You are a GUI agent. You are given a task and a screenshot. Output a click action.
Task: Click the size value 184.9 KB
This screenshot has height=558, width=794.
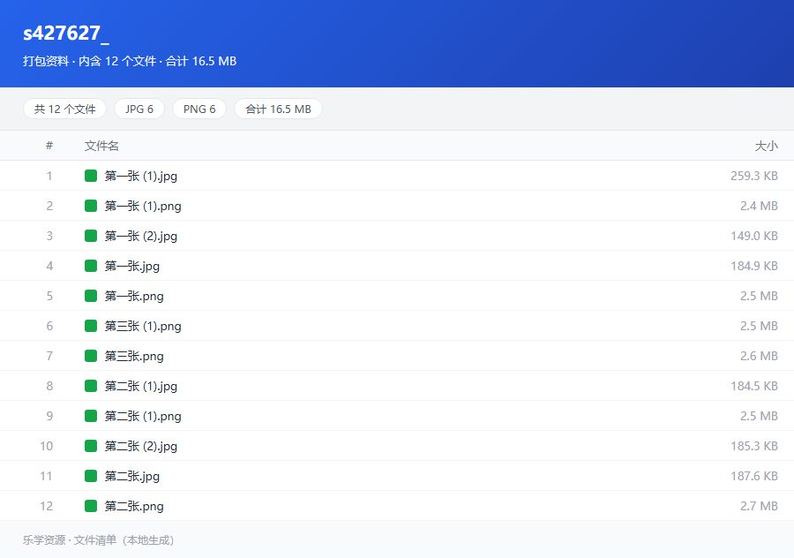[x=754, y=266]
